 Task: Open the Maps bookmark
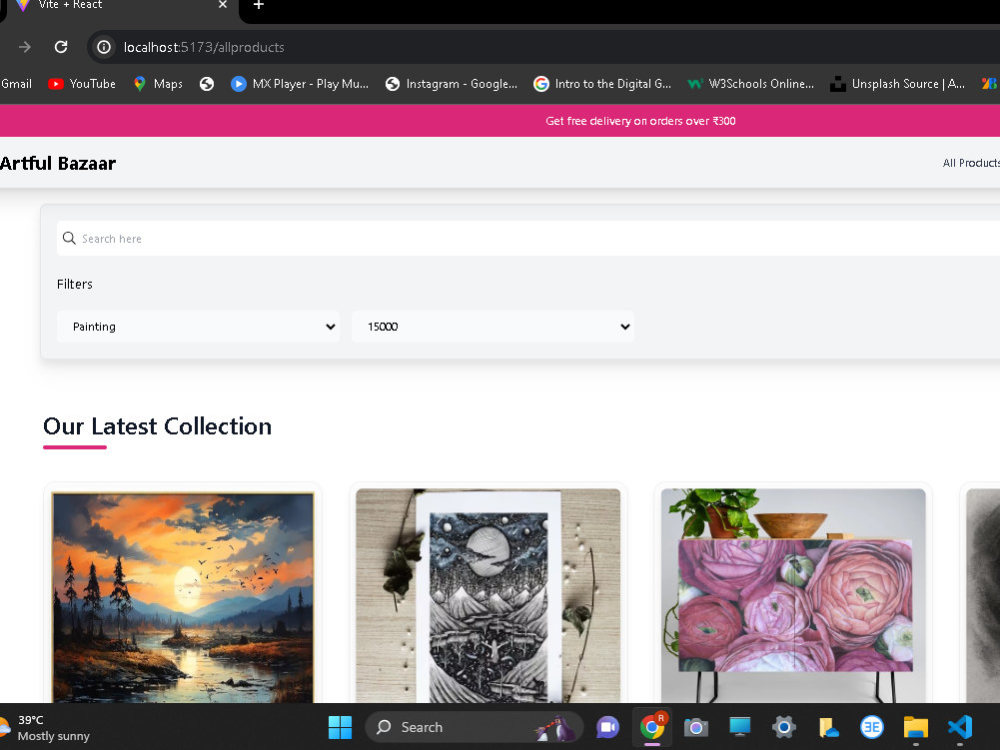[x=158, y=84]
